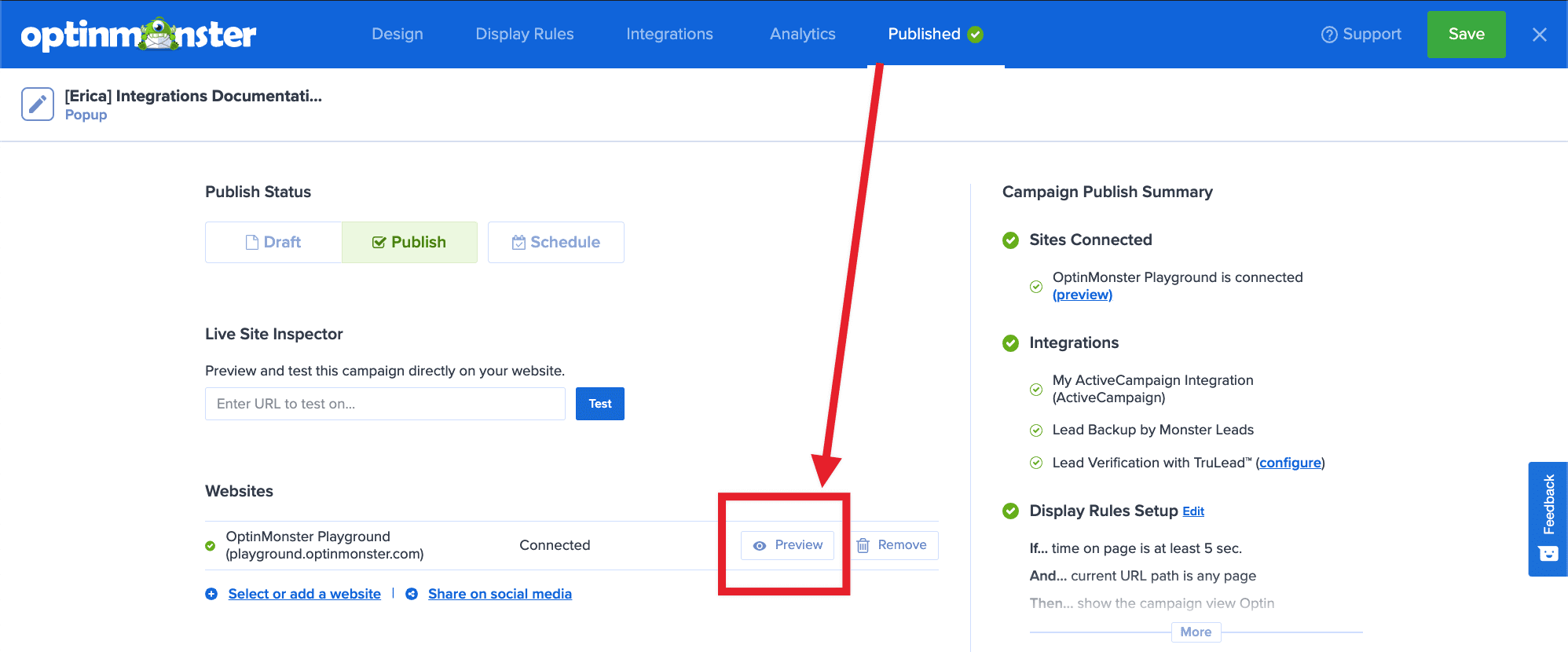Close the campaign builder with X
This screenshot has width=1568, height=652.
(1539, 35)
